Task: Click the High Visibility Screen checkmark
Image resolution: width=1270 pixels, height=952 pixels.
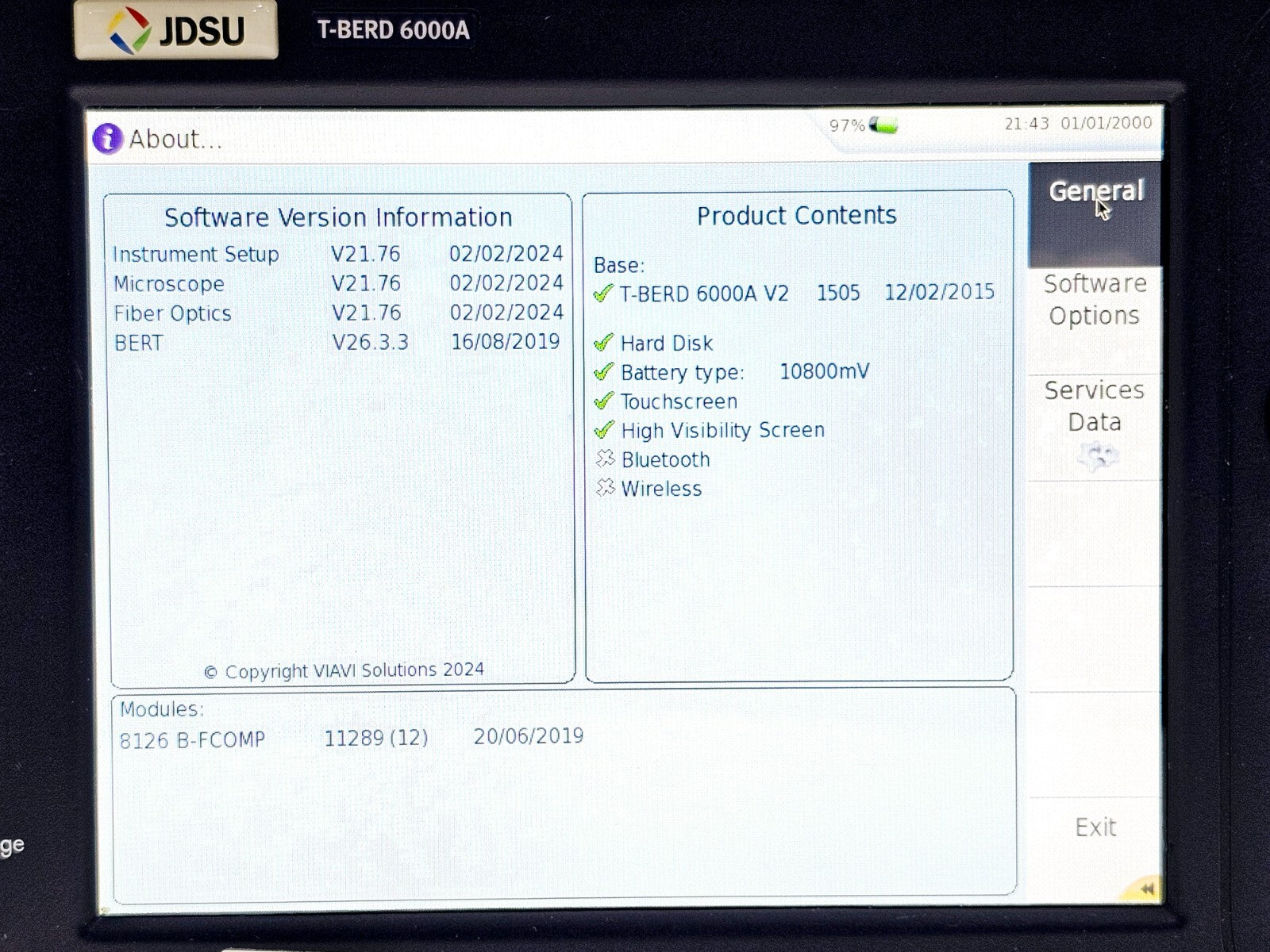Action: tap(603, 430)
